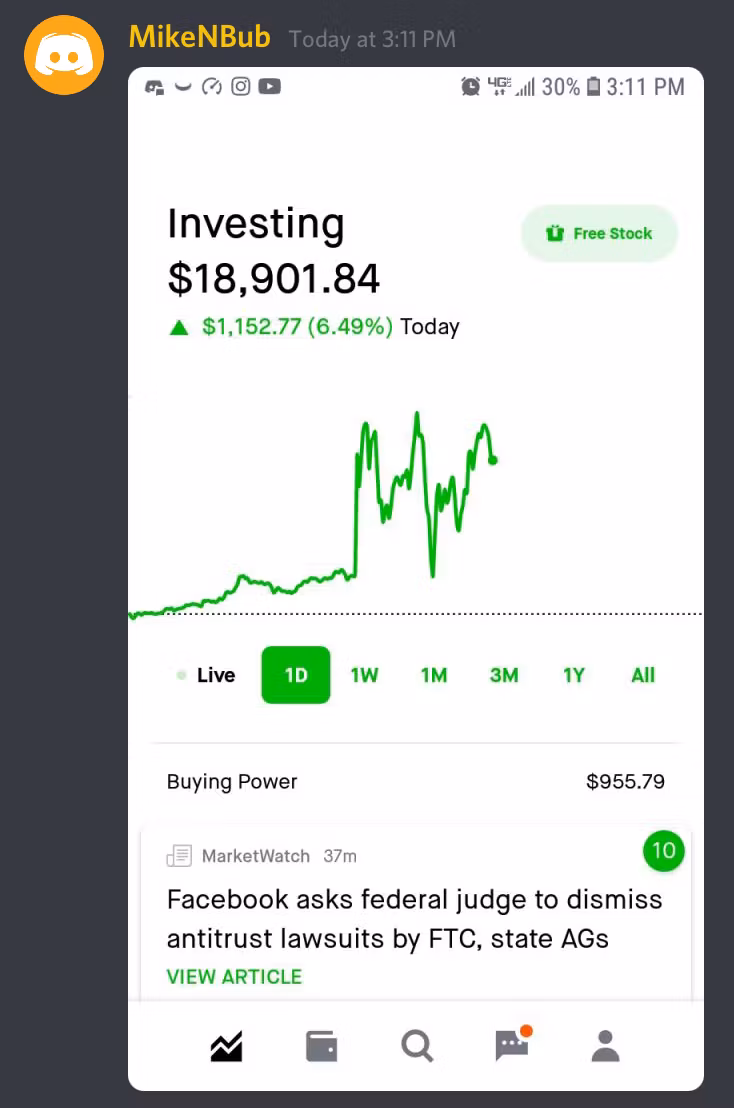734x1108 pixels.
Task: Click the Discord avatar of MikeNBub
Action: 64,54
